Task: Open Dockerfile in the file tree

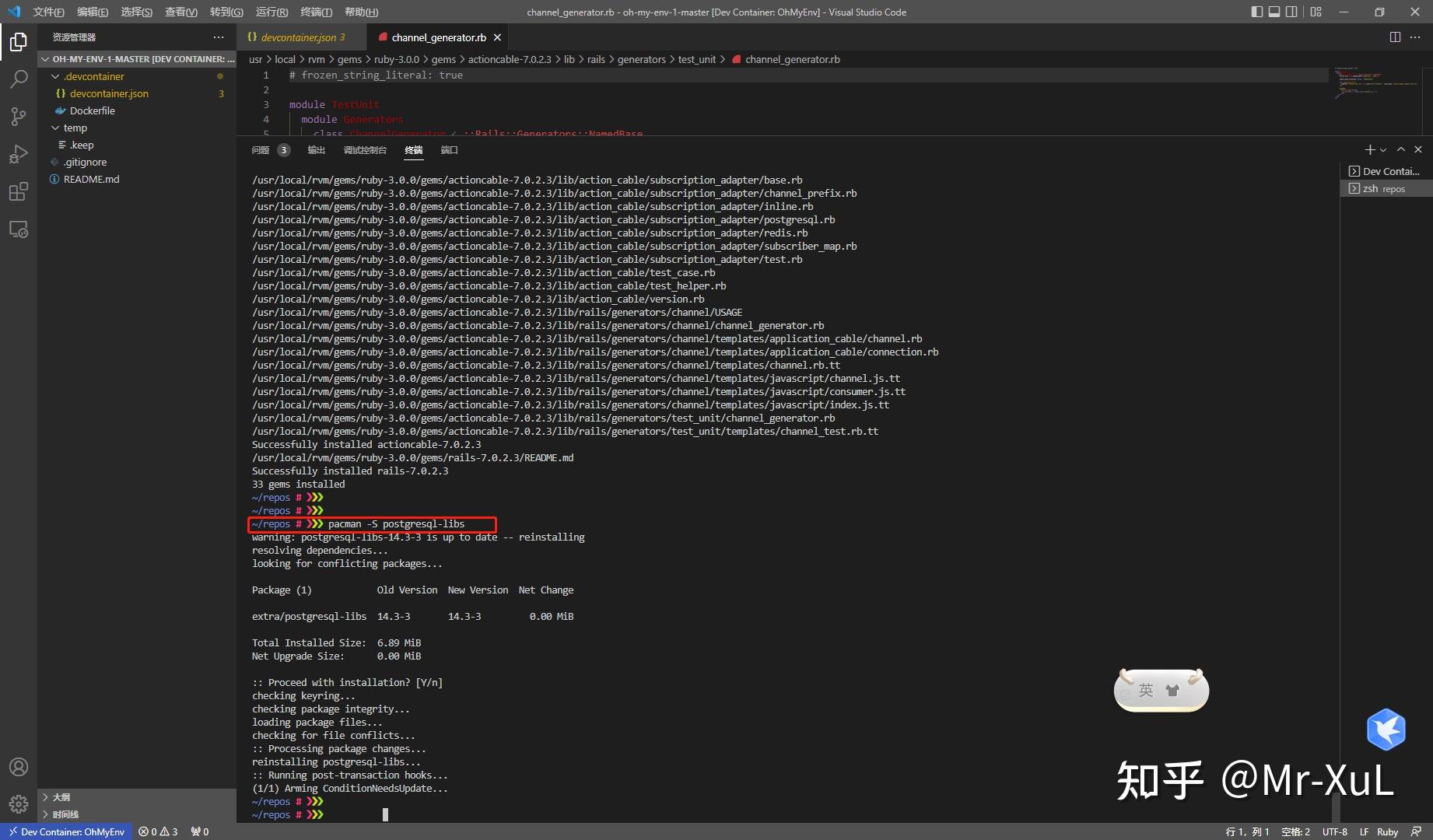Action: pyautogui.click(x=138, y=110)
